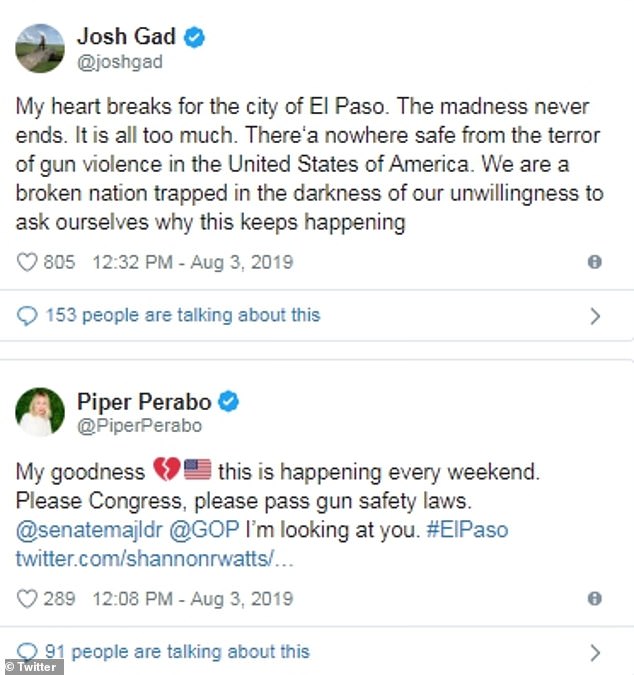634x675 pixels.
Task: Like Josh Gad's tweet with heart icon
Action: (27, 262)
